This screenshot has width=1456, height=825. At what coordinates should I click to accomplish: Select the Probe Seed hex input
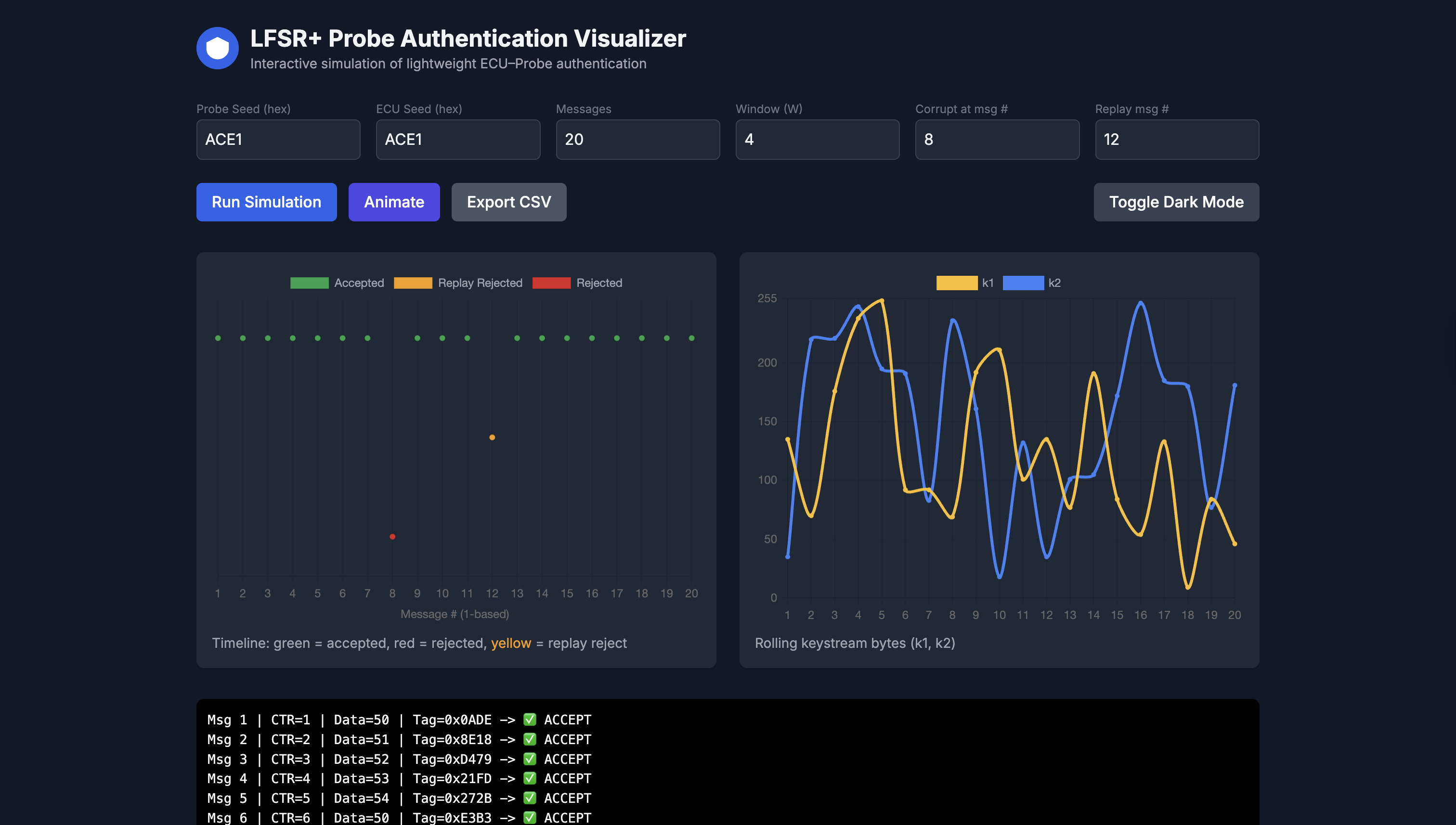click(x=278, y=140)
